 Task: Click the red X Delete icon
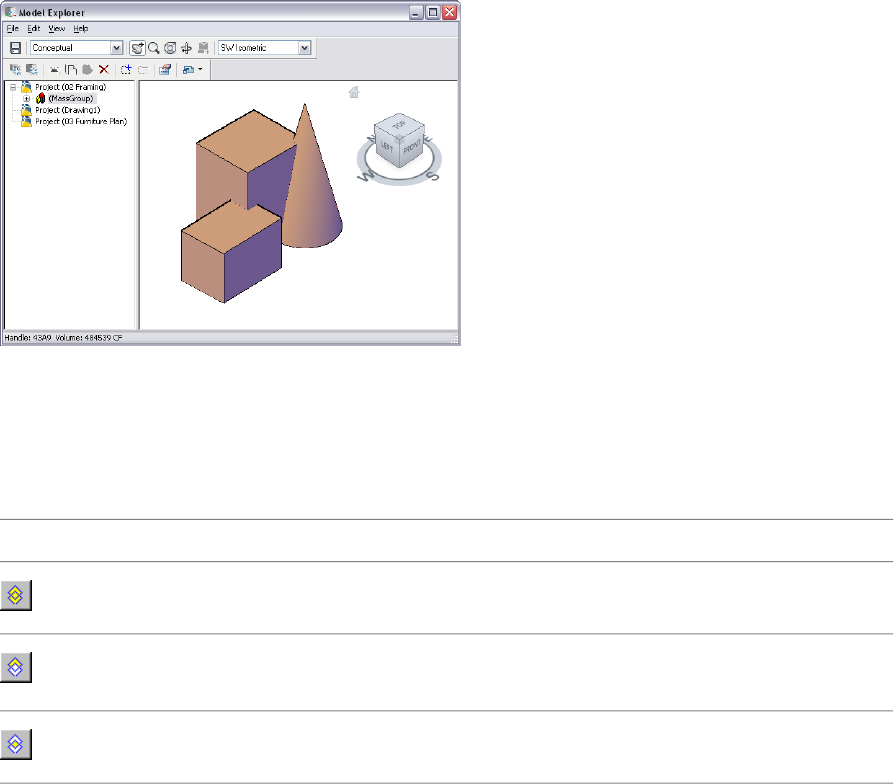pos(104,70)
